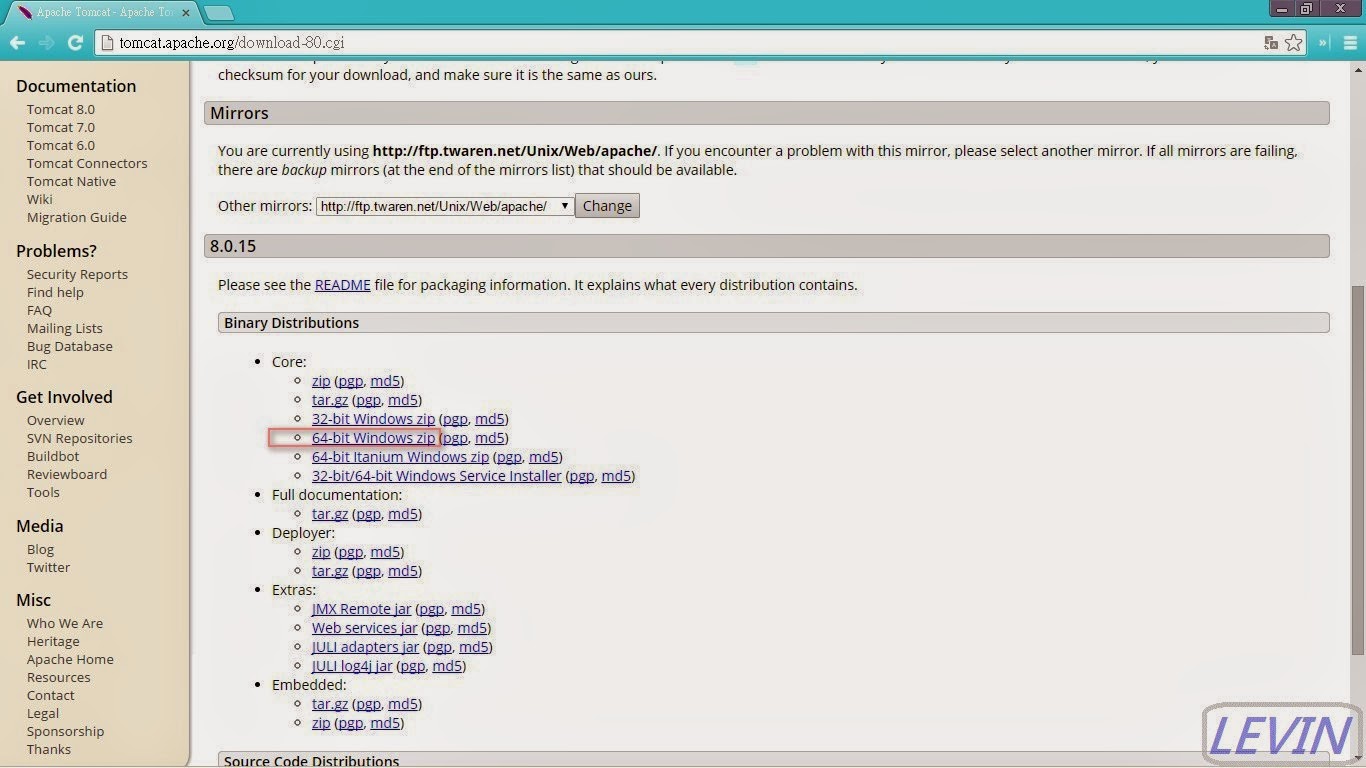The width and height of the screenshot is (1366, 768).
Task: Click the Find help sidebar link
Action: pyautogui.click(x=55, y=293)
